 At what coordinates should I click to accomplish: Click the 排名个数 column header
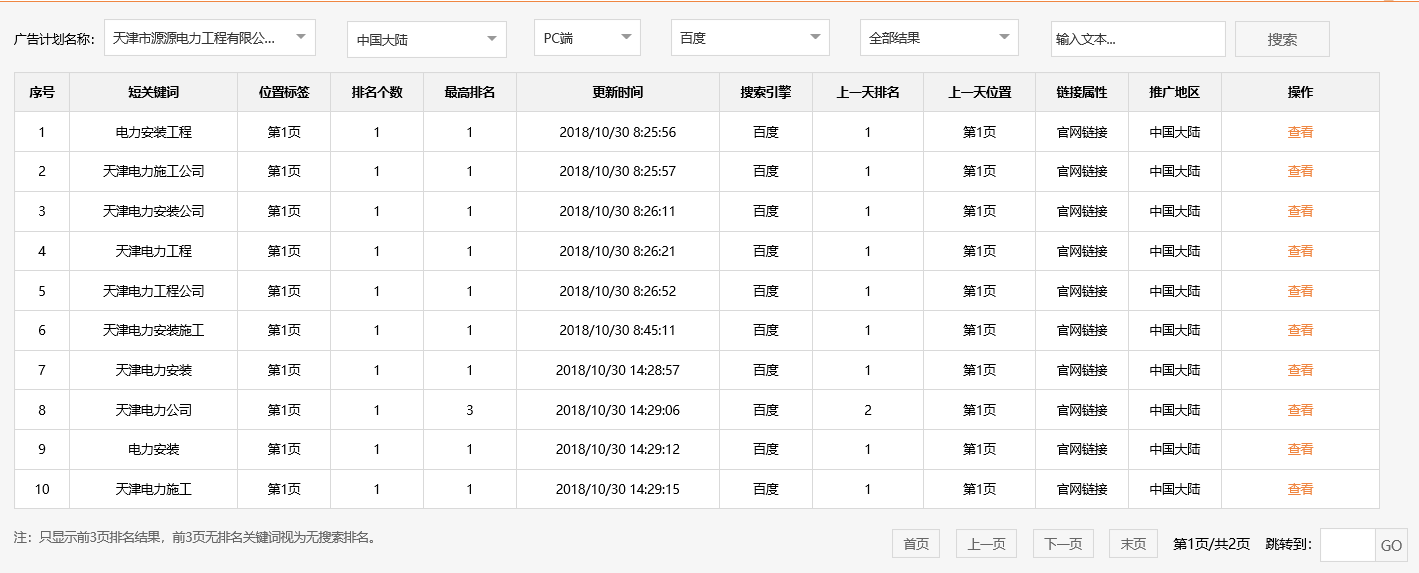click(x=377, y=92)
